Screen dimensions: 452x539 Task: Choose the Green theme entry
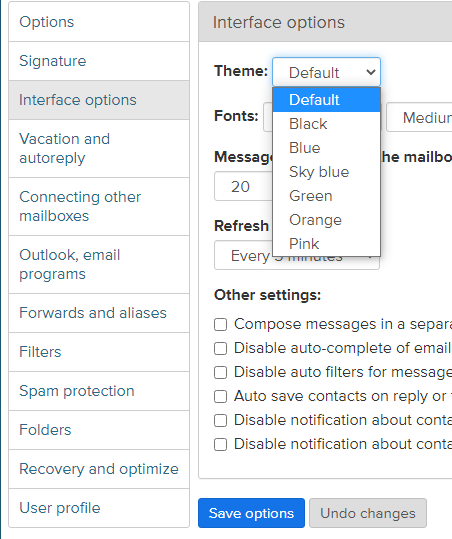[326, 196]
